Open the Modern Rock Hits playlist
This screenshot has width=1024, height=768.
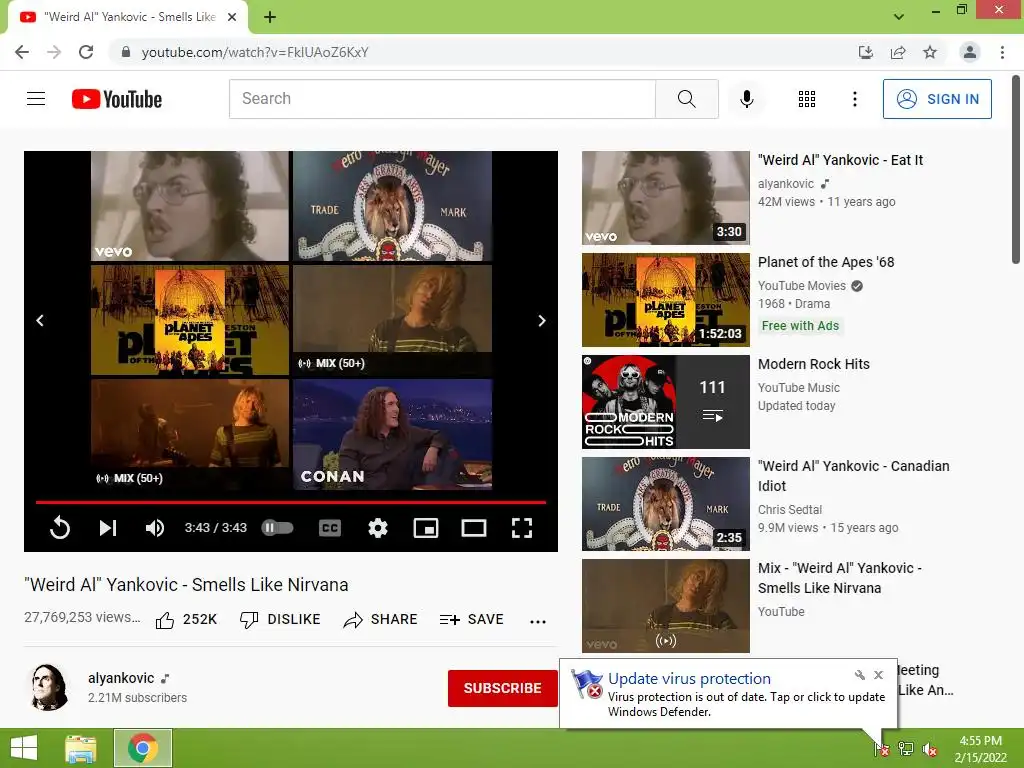tap(814, 364)
